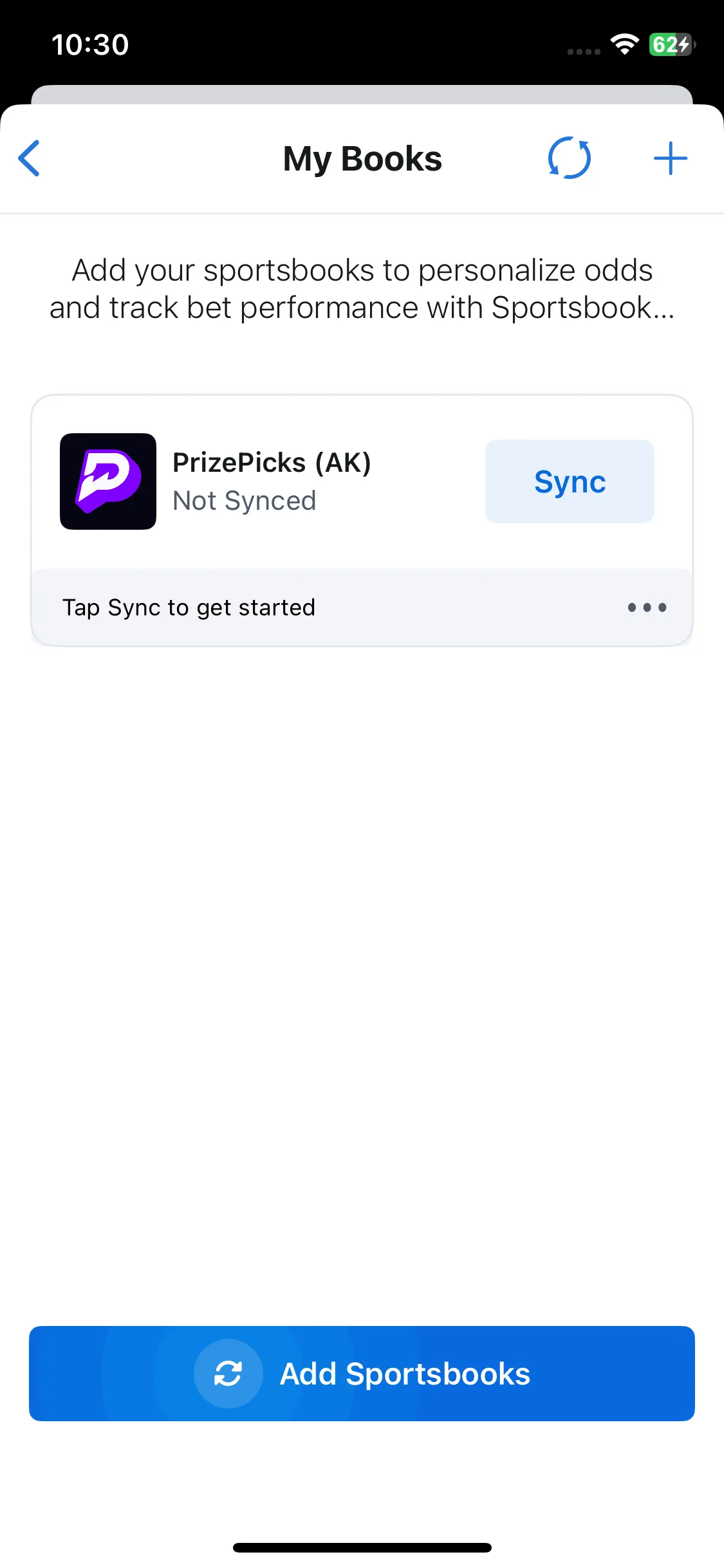Tap the Sync button for PrizePicks
The height and width of the screenshot is (1568, 724).
570,481
